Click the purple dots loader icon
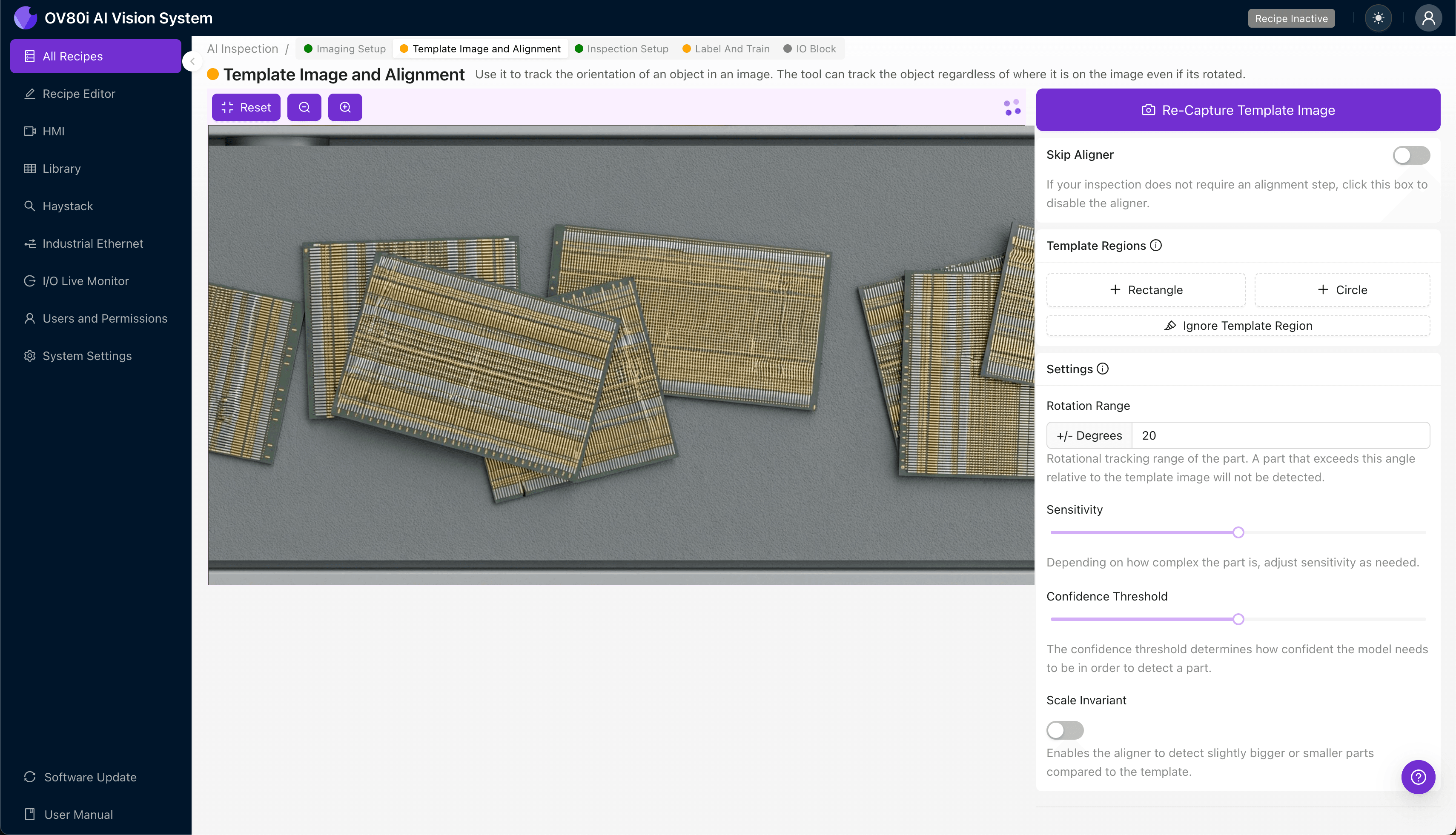Viewport: 1456px width, 835px height. point(1012,107)
